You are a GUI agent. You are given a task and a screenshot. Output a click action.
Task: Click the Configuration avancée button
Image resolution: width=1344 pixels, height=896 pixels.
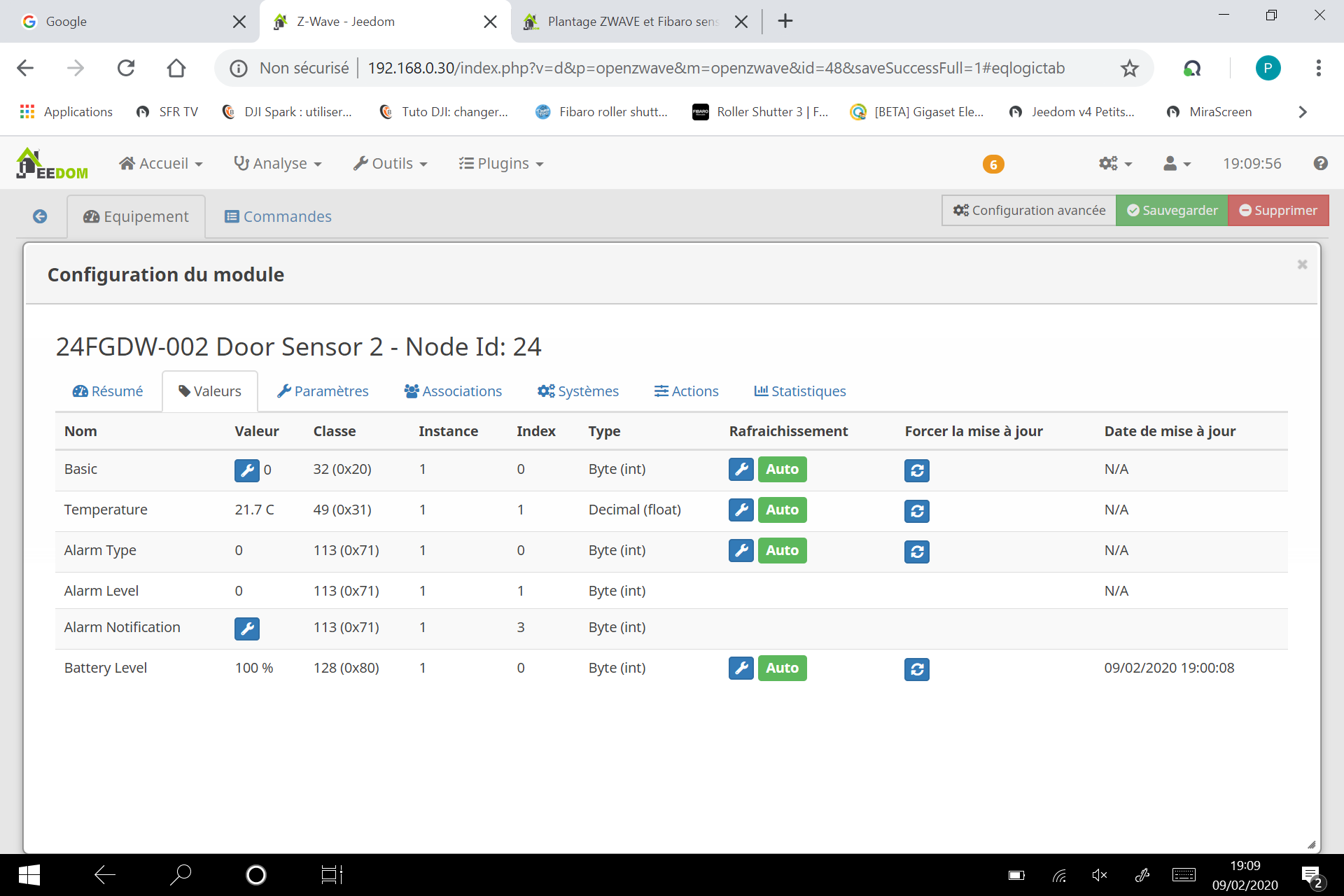1029,210
